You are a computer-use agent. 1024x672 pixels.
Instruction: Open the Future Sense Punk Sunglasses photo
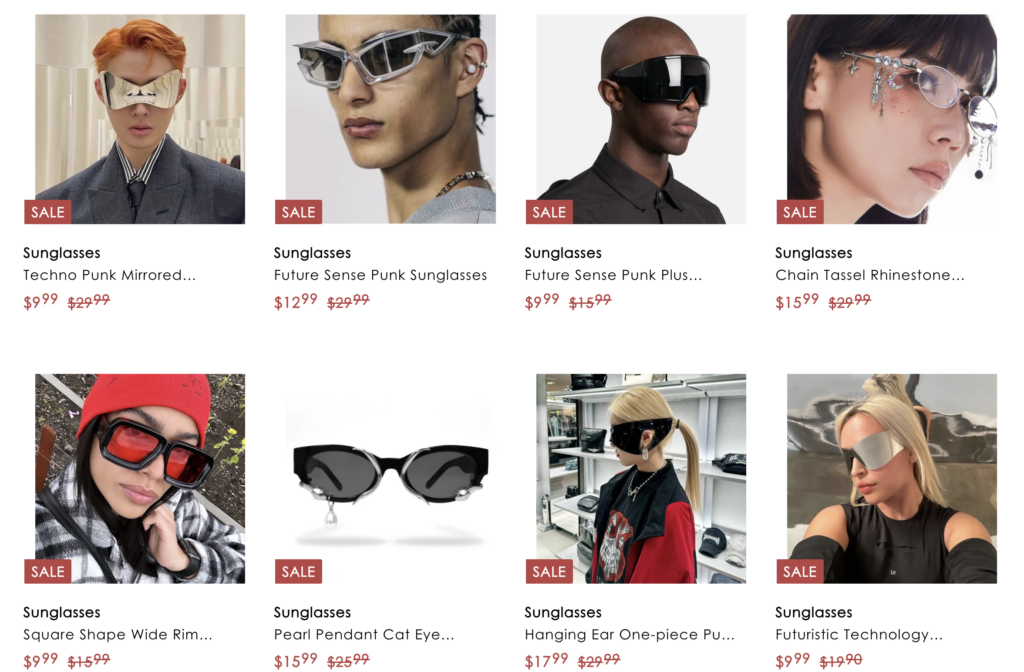(x=391, y=119)
